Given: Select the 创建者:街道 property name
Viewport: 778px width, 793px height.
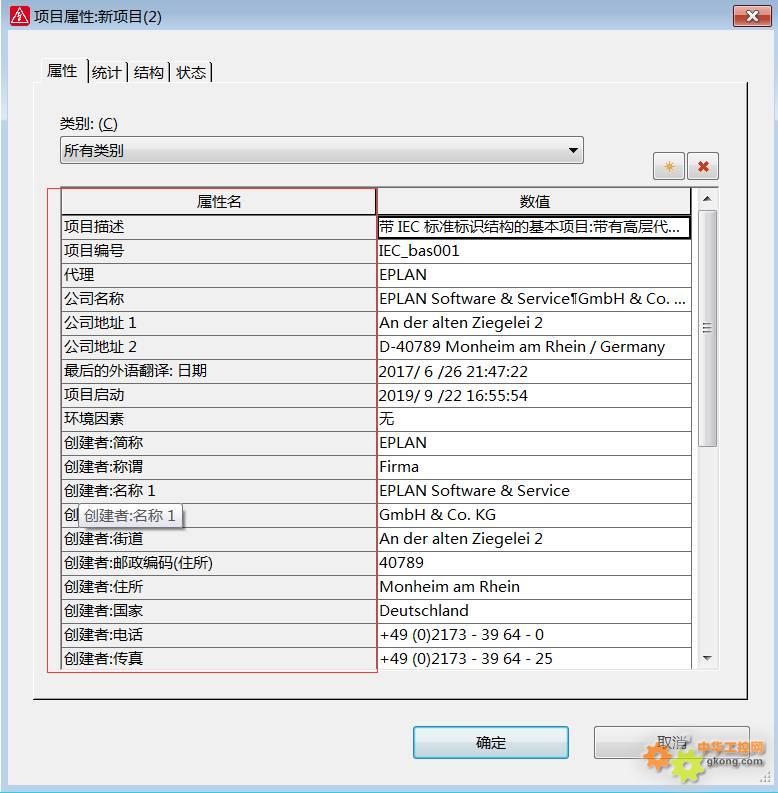Looking at the screenshot, I should tap(219, 539).
